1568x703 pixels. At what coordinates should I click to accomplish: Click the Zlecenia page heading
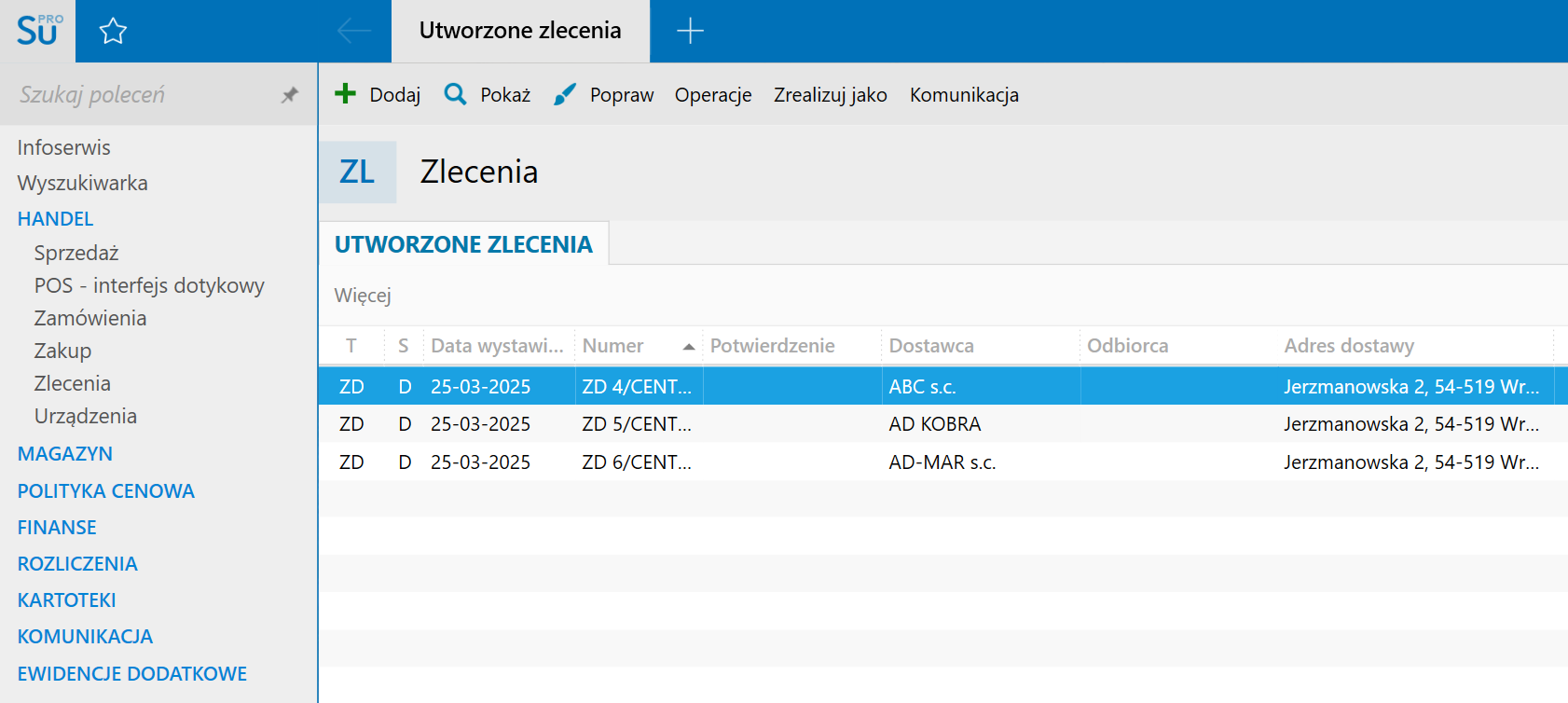point(479,172)
